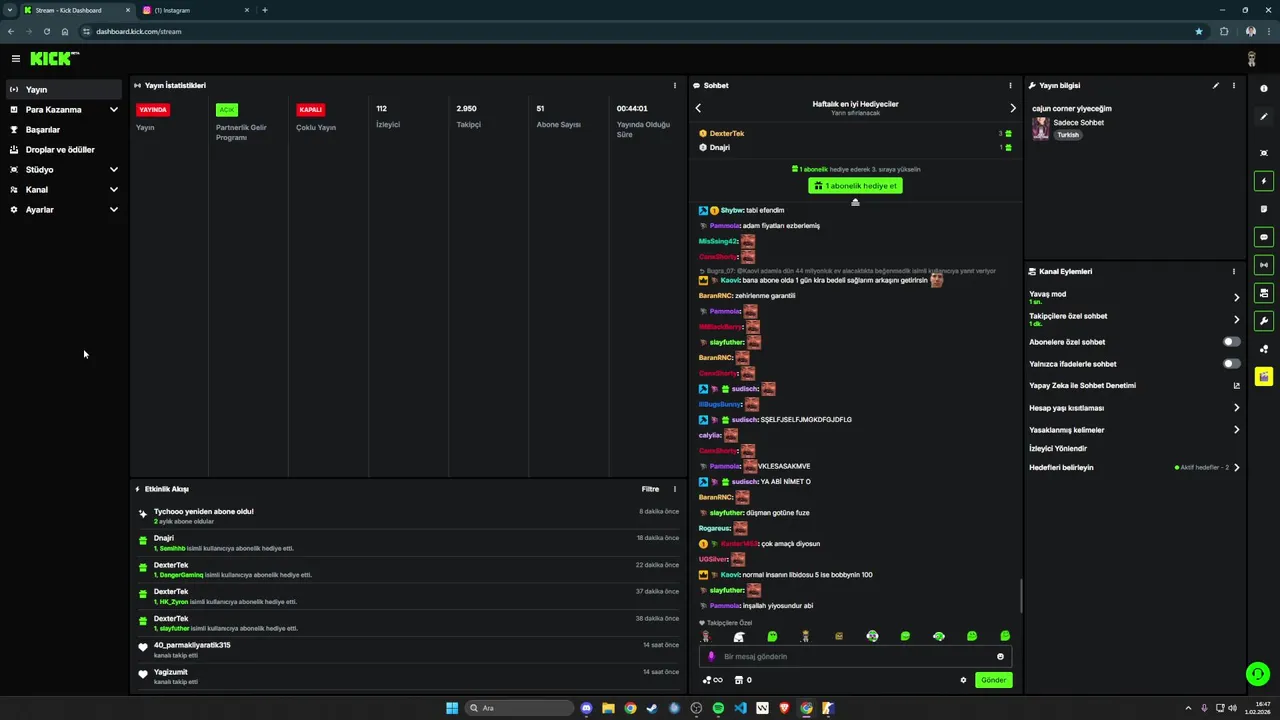This screenshot has height=720, width=1280.
Task: Open a new browser tab
Action: (265, 10)
